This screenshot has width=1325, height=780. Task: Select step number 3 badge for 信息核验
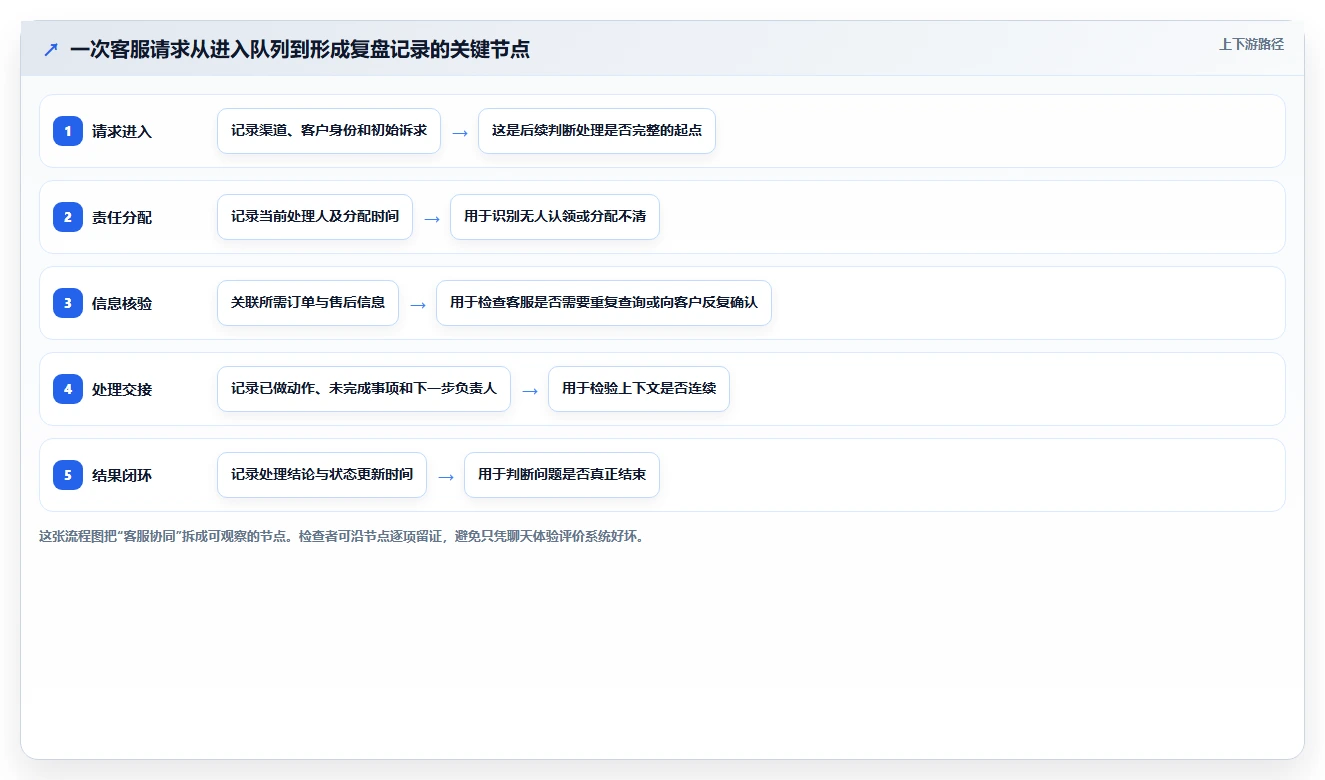68,302
